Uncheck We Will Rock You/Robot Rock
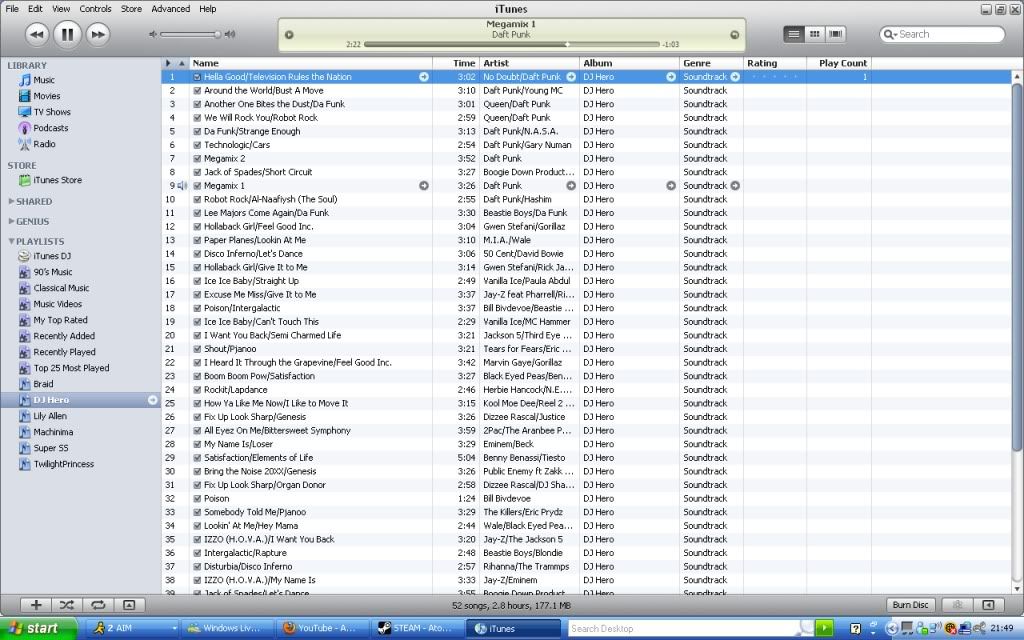Viewport: 1024px width, 640px height. (x=197, y=118)
